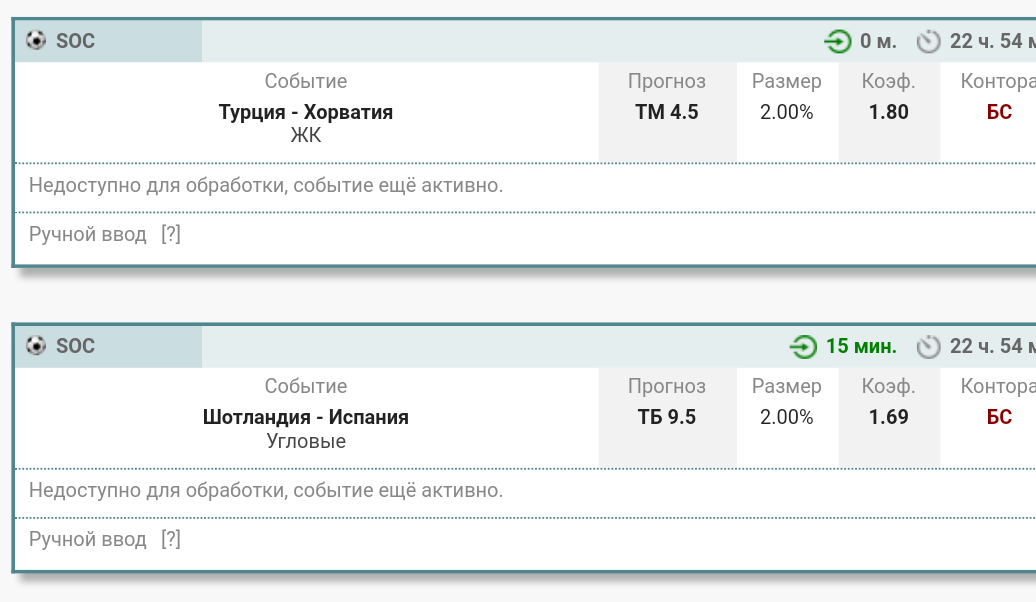This screenshot has width=1036, height=602.
Task: Click the [?] help link in the second card
Action: click(x=171, y=540)
